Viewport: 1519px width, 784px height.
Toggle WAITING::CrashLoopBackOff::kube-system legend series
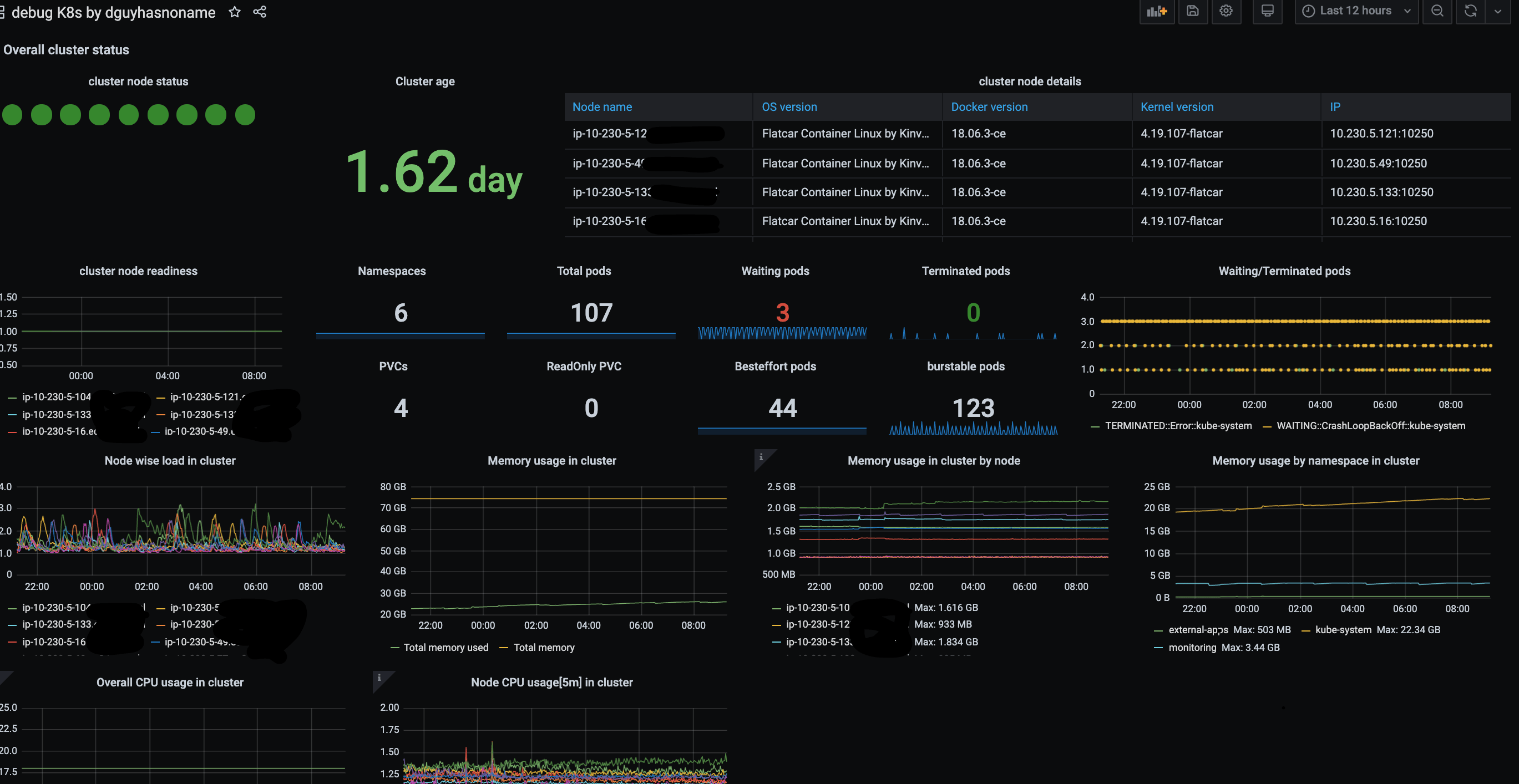tap(1370, 426)
